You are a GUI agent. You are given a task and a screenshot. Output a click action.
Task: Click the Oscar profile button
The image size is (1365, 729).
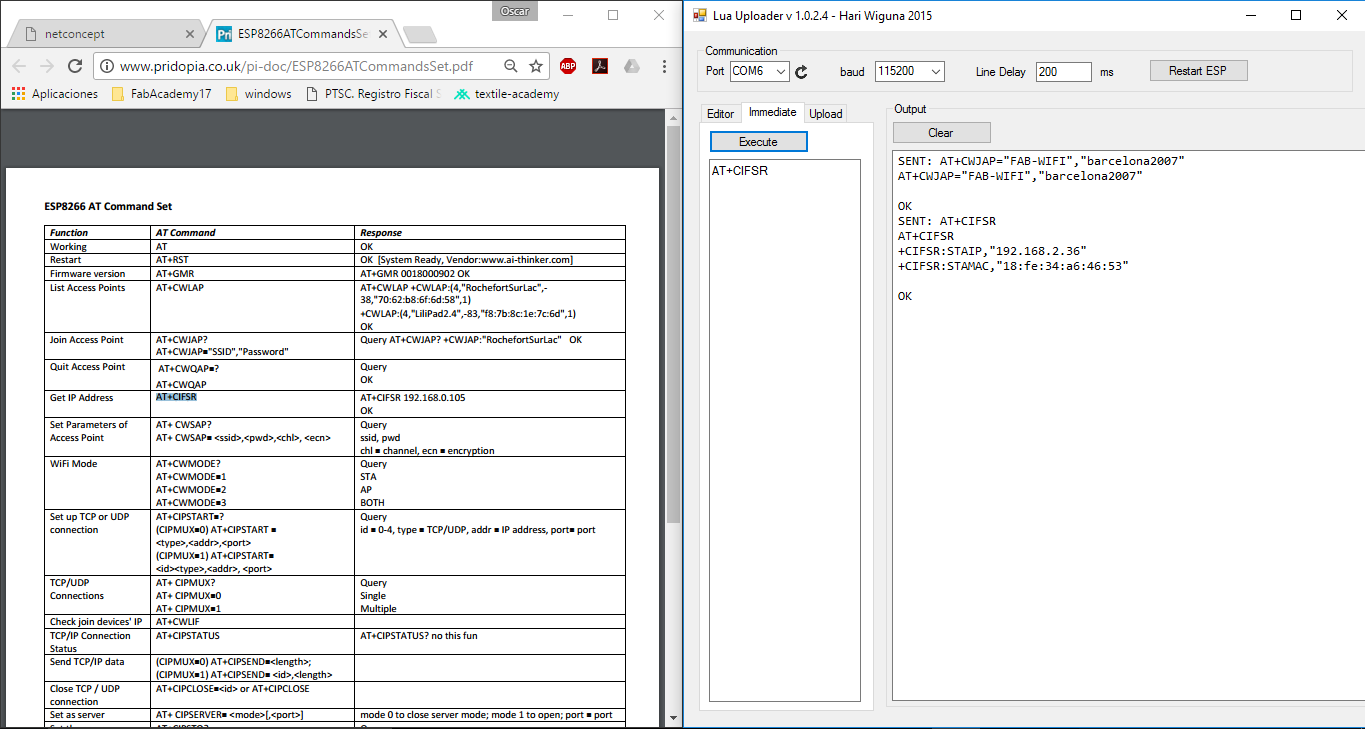pyautogui.click(x=515, y=11)
